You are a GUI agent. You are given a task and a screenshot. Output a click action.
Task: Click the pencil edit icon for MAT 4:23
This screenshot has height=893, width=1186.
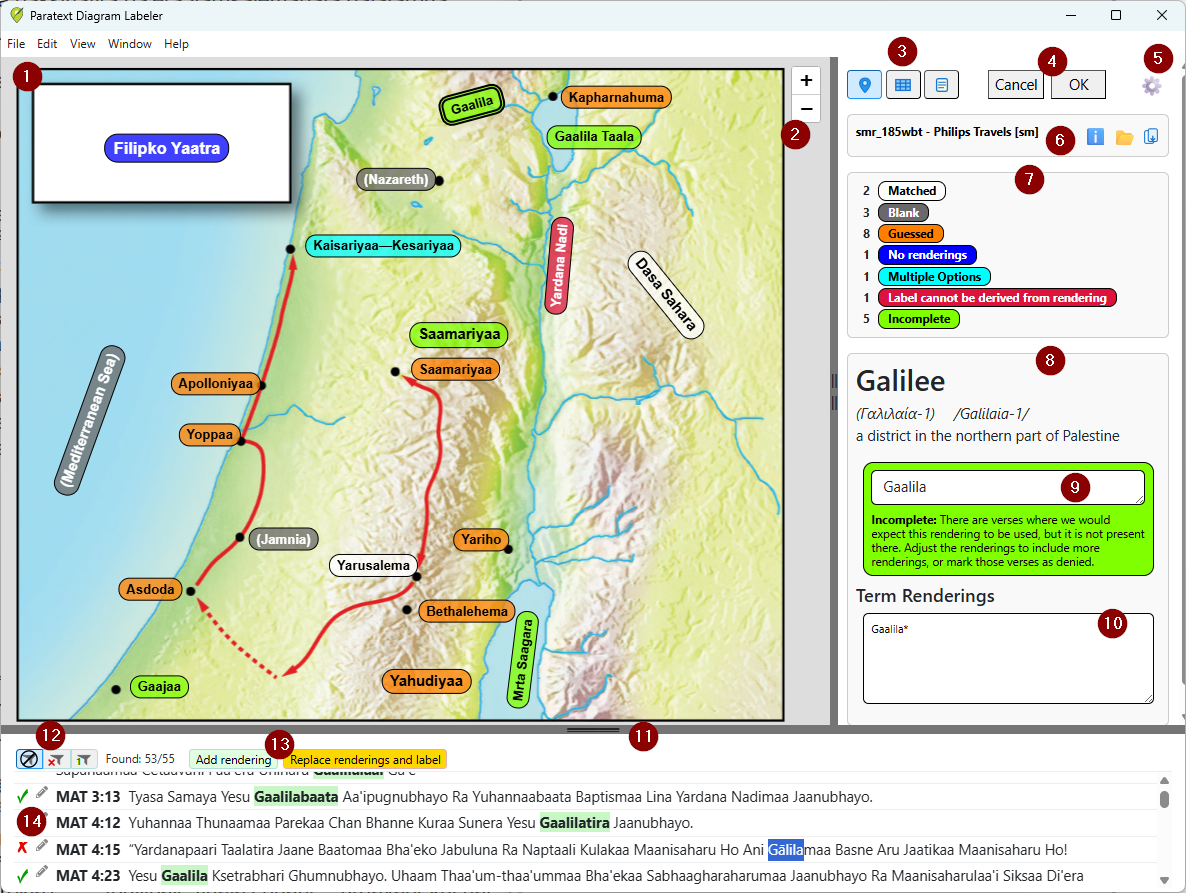(x=41, y=874)
